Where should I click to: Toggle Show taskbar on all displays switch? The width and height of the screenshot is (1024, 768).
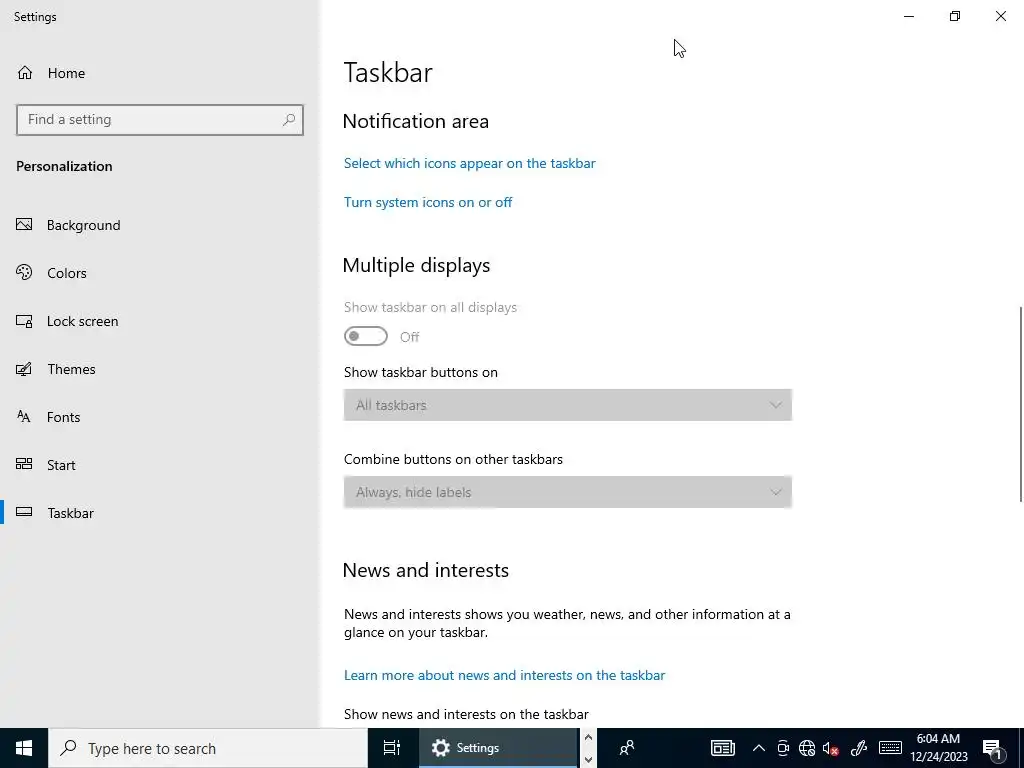(366, 336)
